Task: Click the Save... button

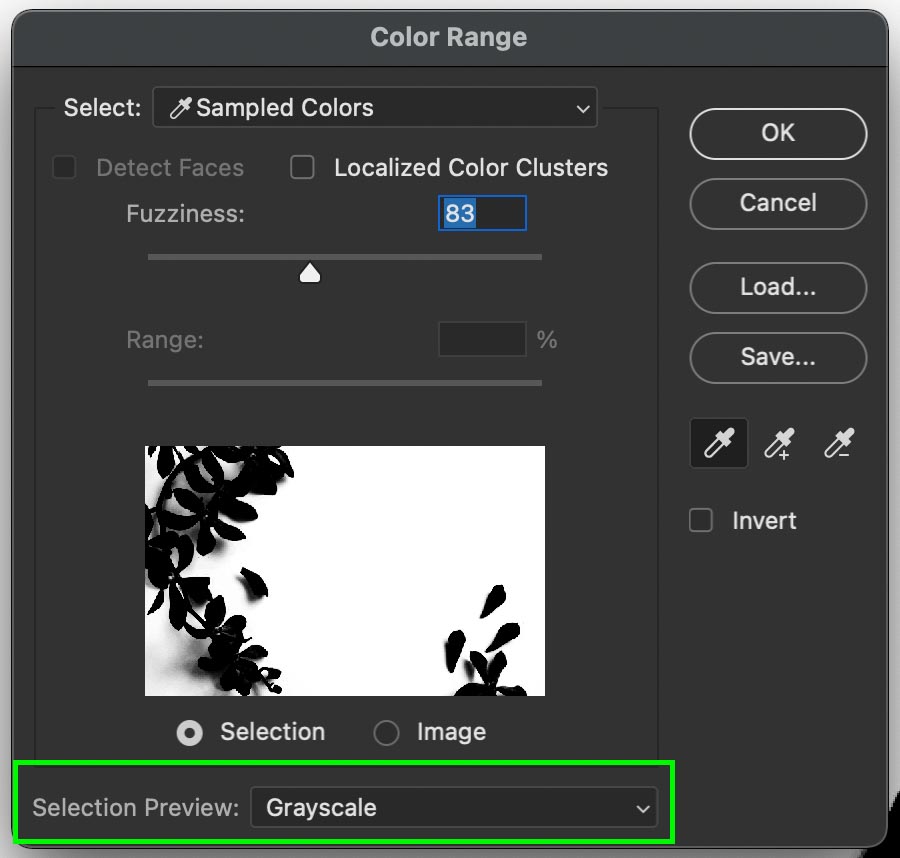Action: click(x=778, y=358)
